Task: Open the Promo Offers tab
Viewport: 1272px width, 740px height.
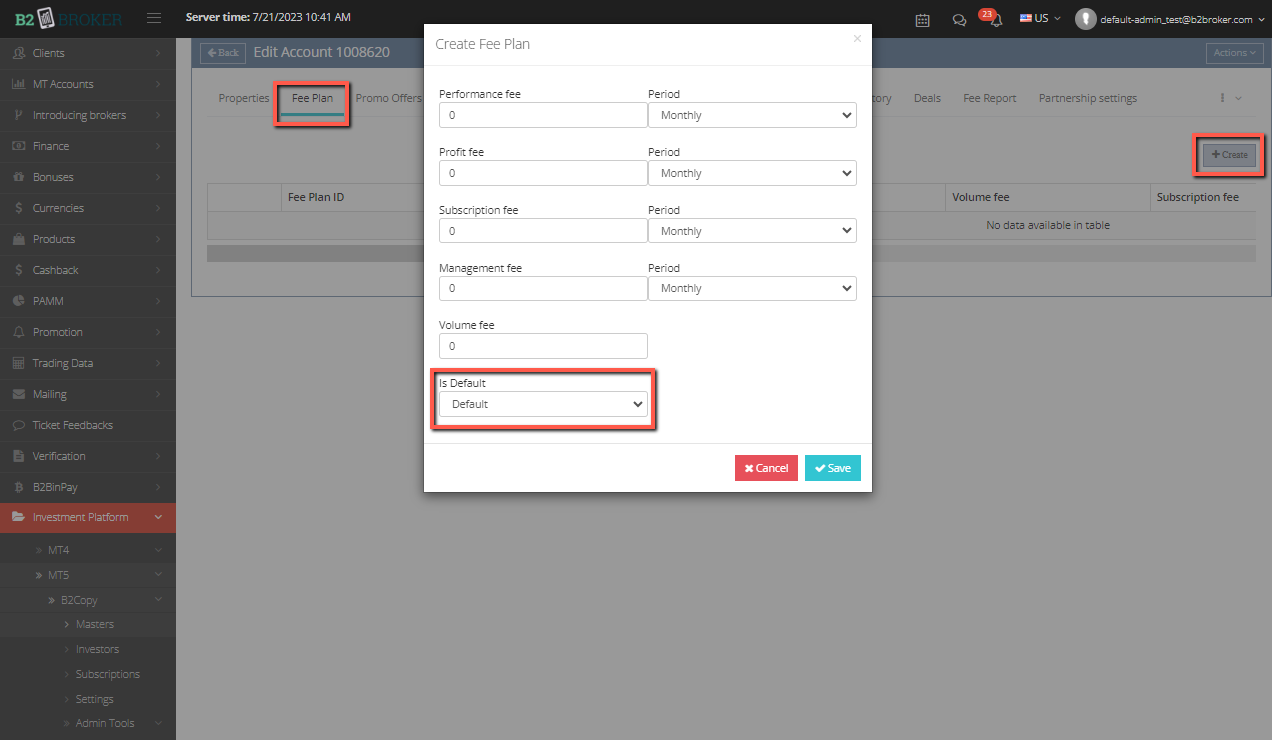Action: [388, 97]
